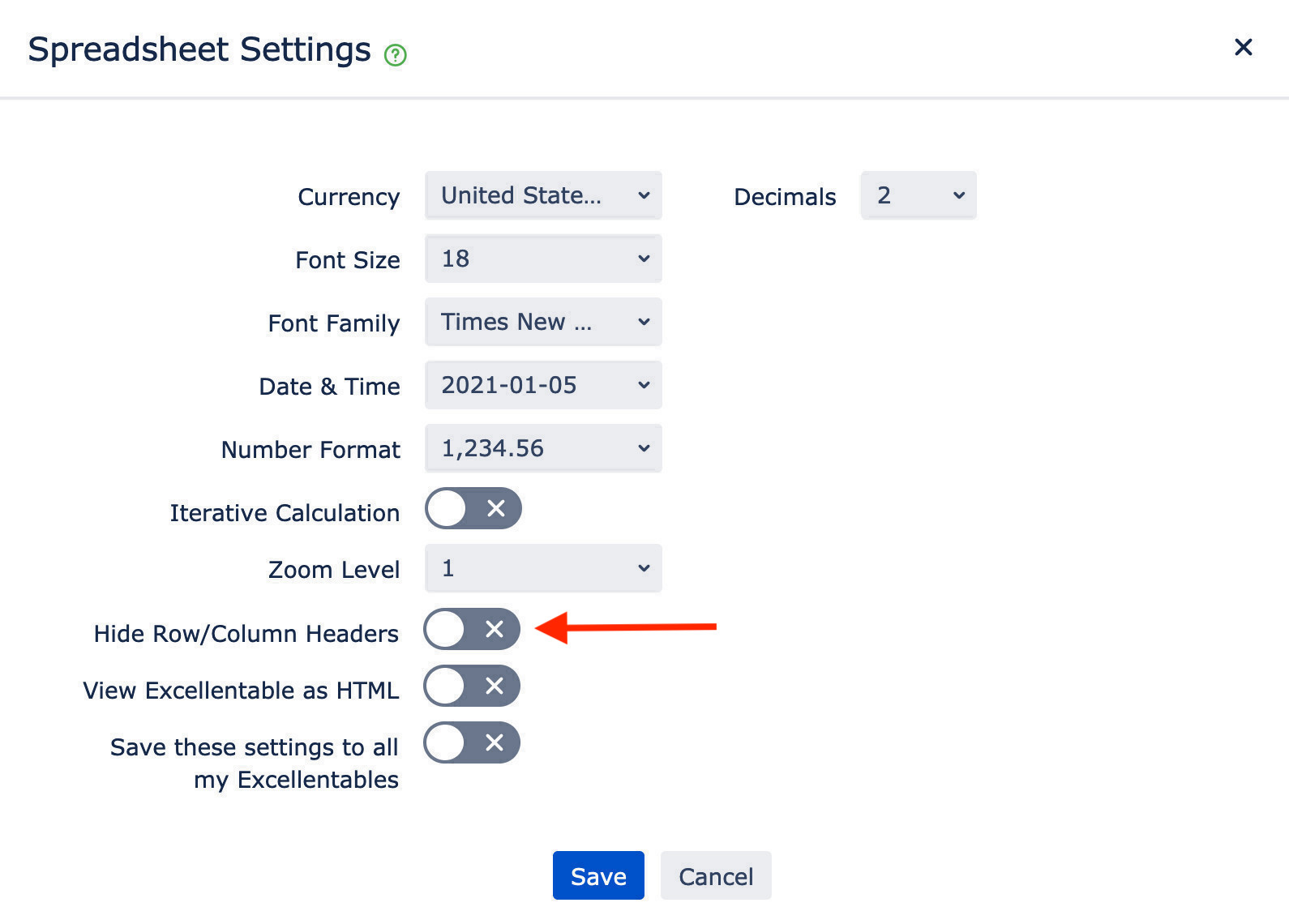This screenshot has width=1289, height=924.
Task: Save the spreadsheet settings
Action: pos(598,875)
